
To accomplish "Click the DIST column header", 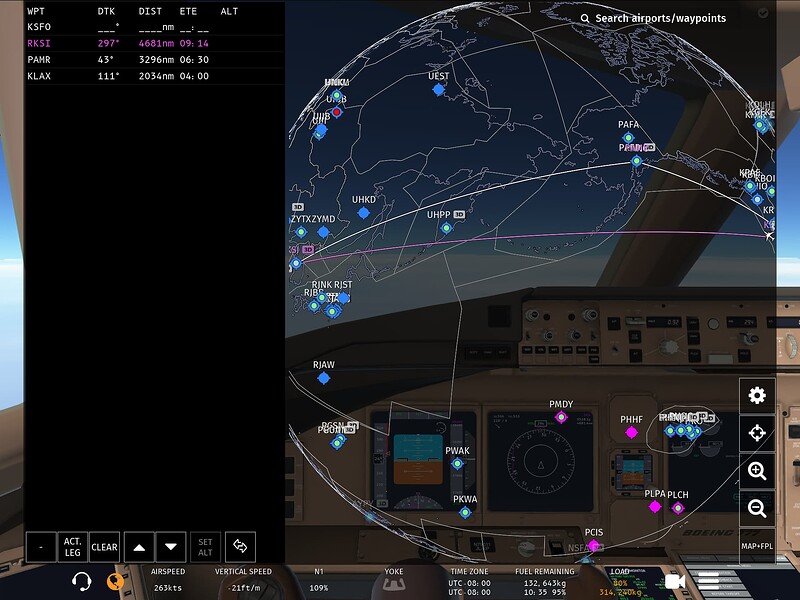I will (x=150, y=11).
